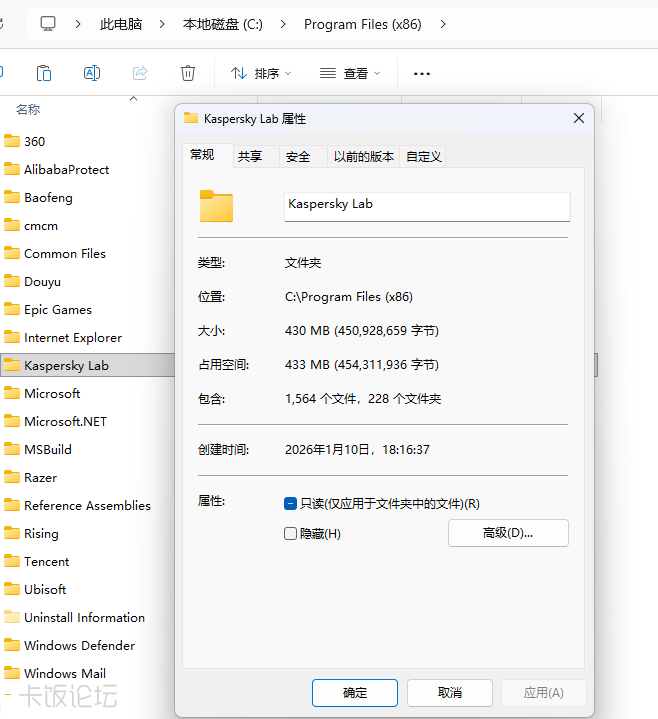The width and height of the screenshot is (658, 719).
Task: Expand chevron after Program Files (x86)
Action: (442, 24)
